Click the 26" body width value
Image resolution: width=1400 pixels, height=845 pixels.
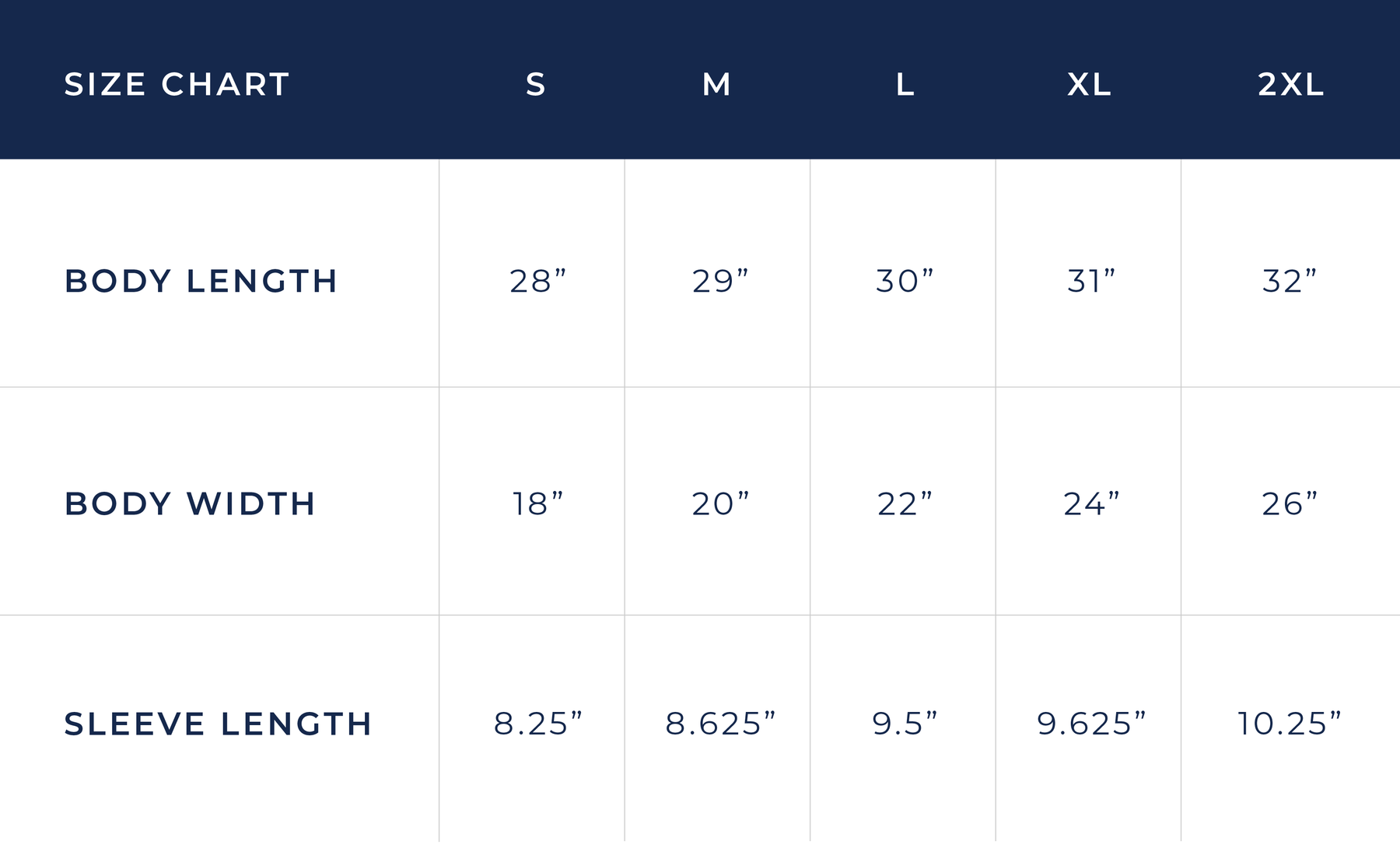click(x=1290, y=503)
